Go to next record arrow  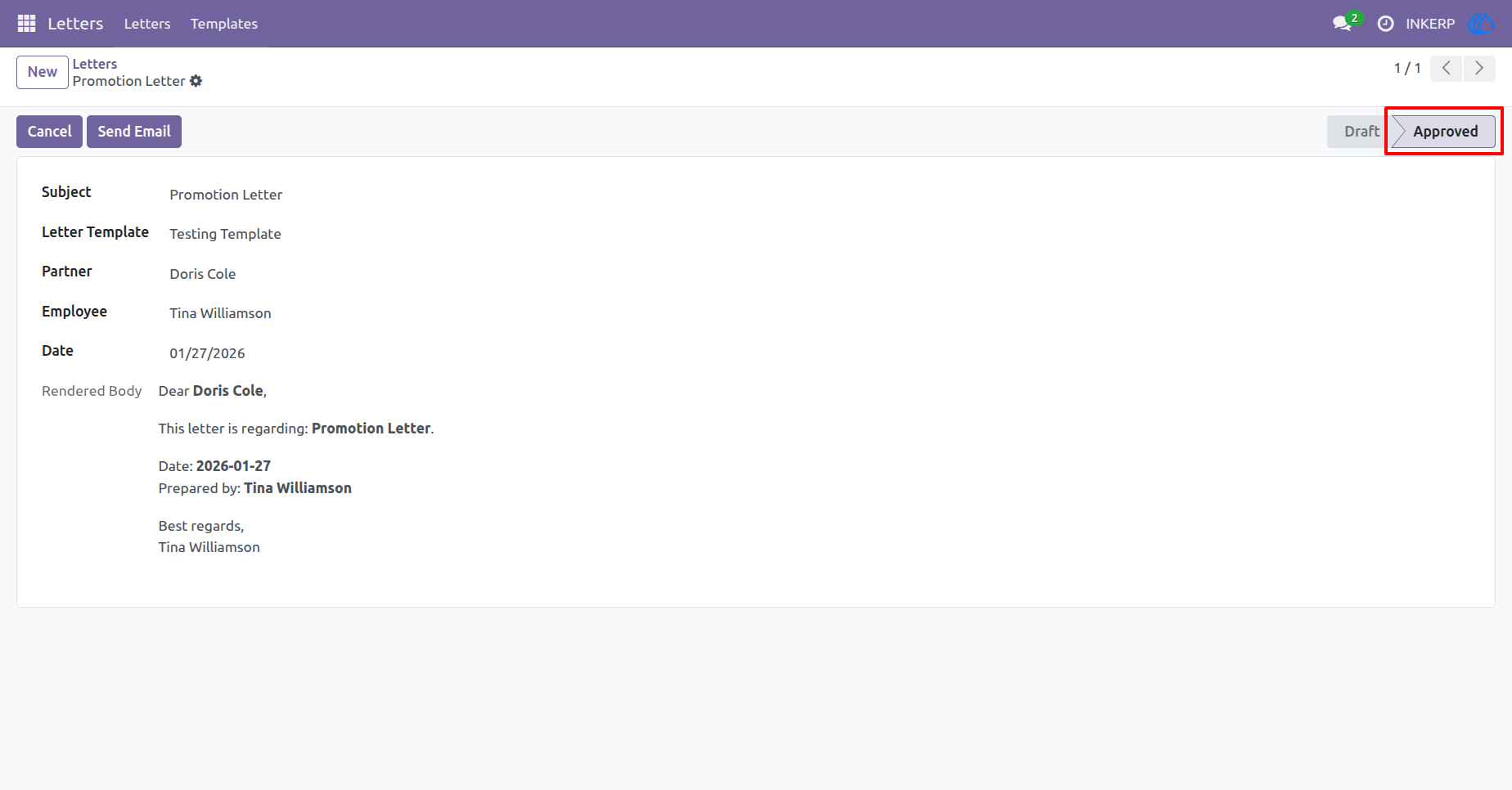click(x=1479, y=69)
